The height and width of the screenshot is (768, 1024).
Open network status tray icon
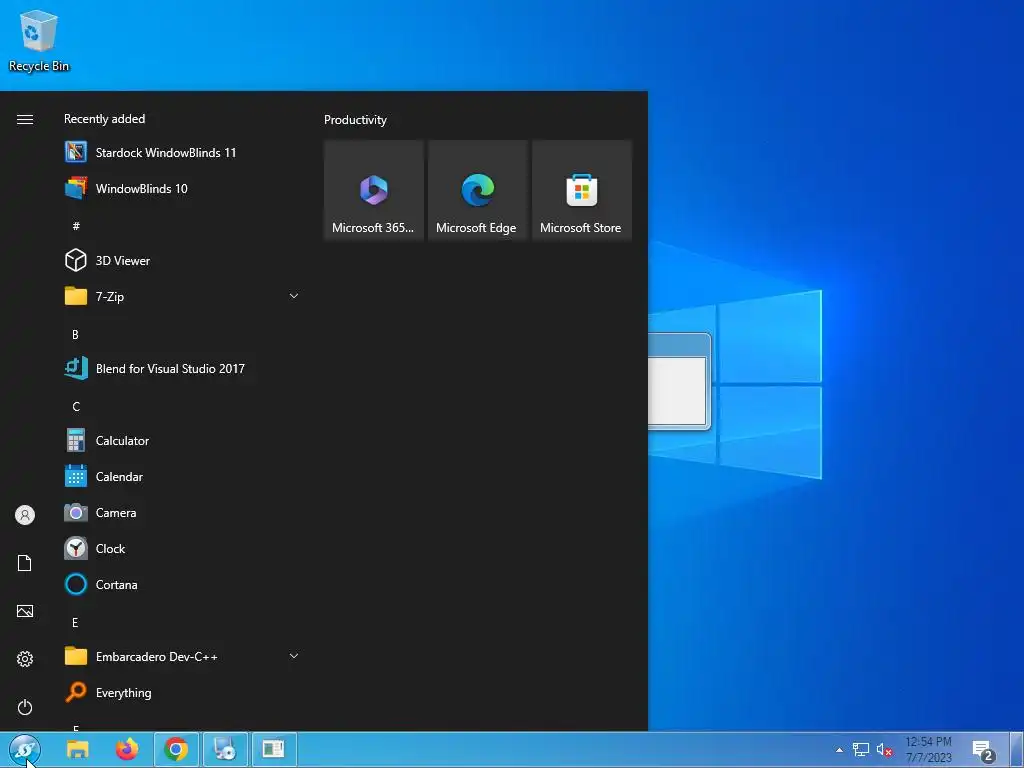point(861,750)
